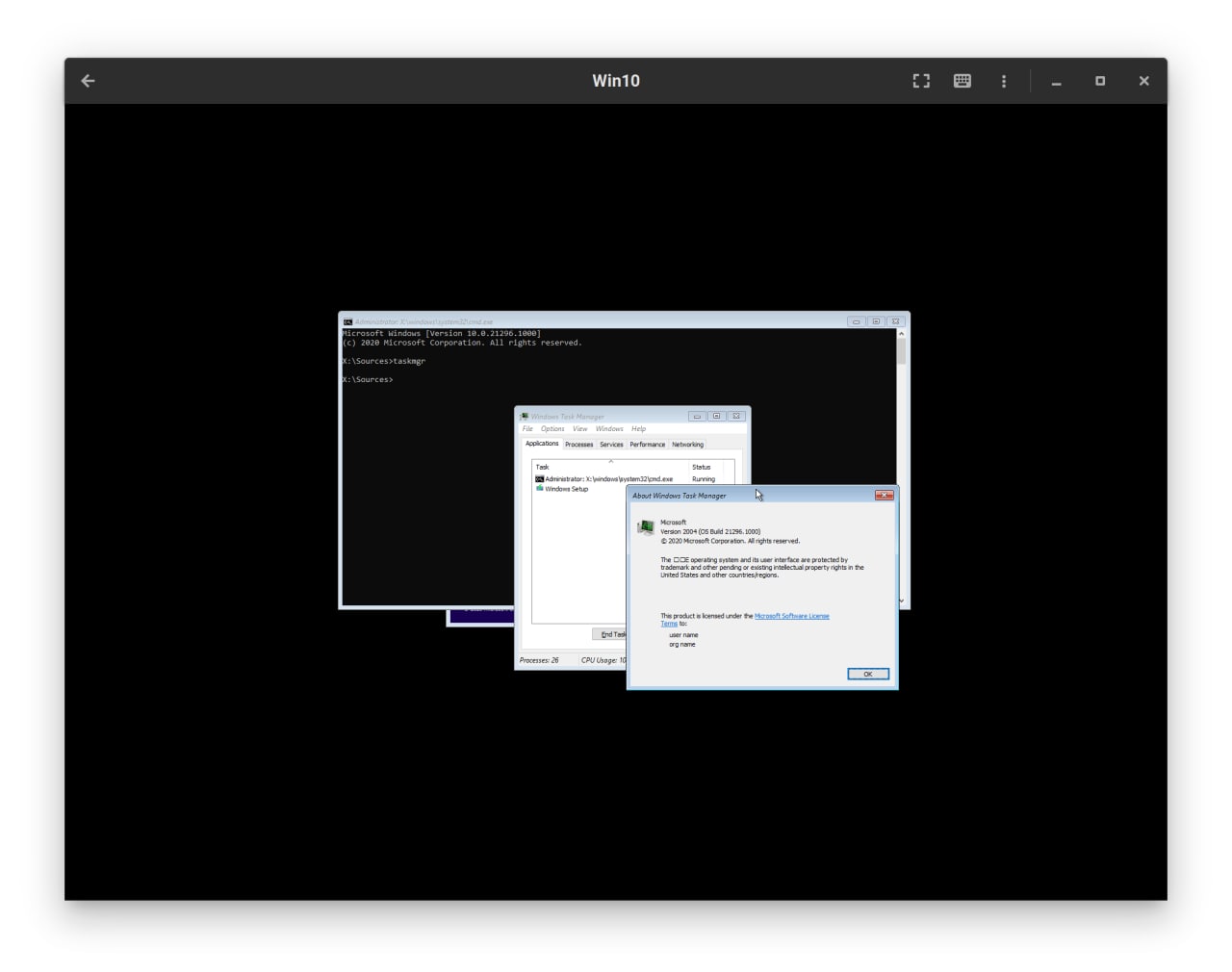1232x972 pixels.
Task: Minimize the Command Prompt window
Action: coord(856,321)
